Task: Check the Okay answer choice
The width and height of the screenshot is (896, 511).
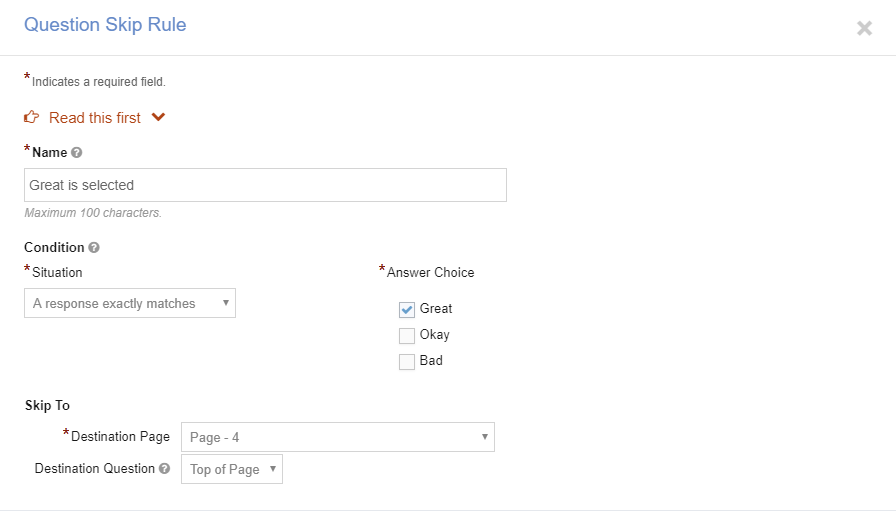Action: [407, 336]
